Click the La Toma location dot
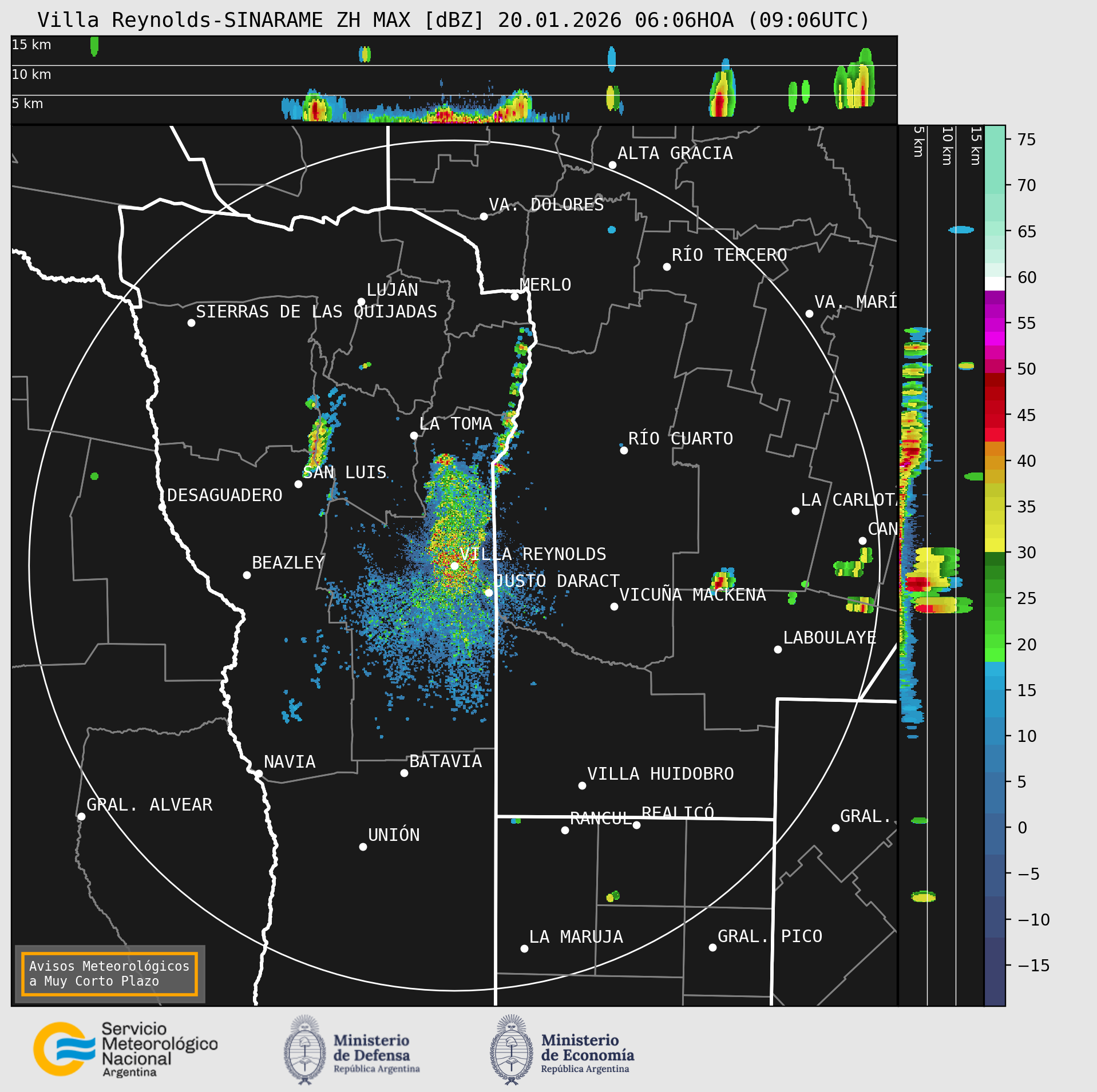1097x1092 pixels. 414,436
